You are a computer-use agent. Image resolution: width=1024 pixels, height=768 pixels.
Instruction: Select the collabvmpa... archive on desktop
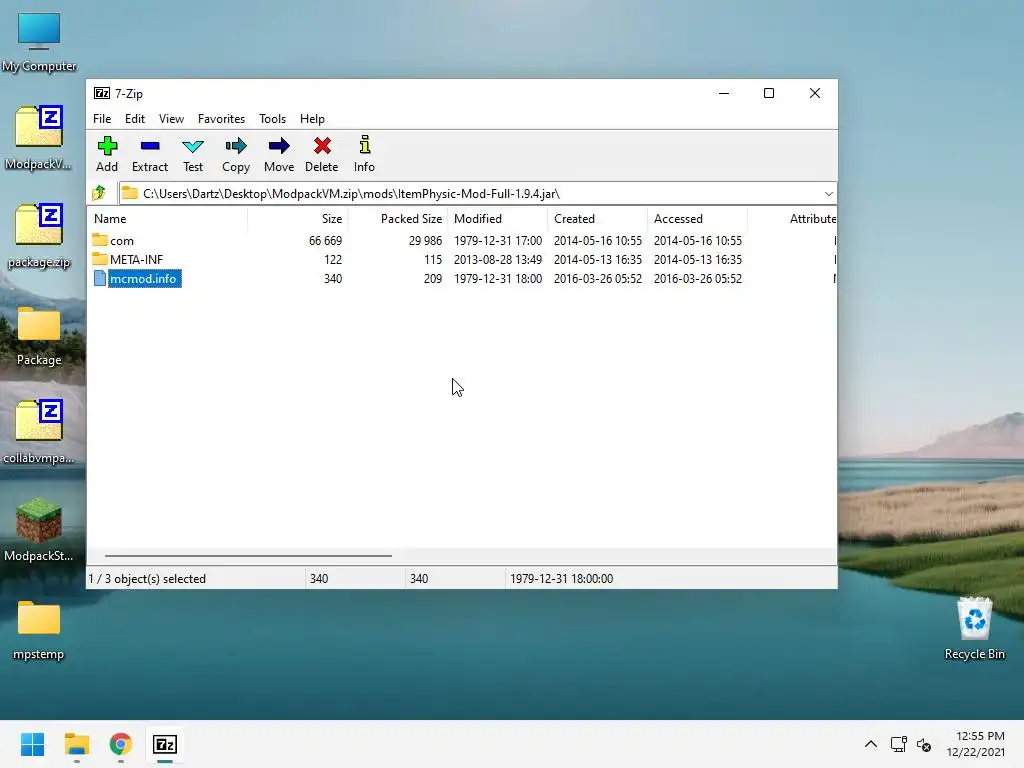39,431
